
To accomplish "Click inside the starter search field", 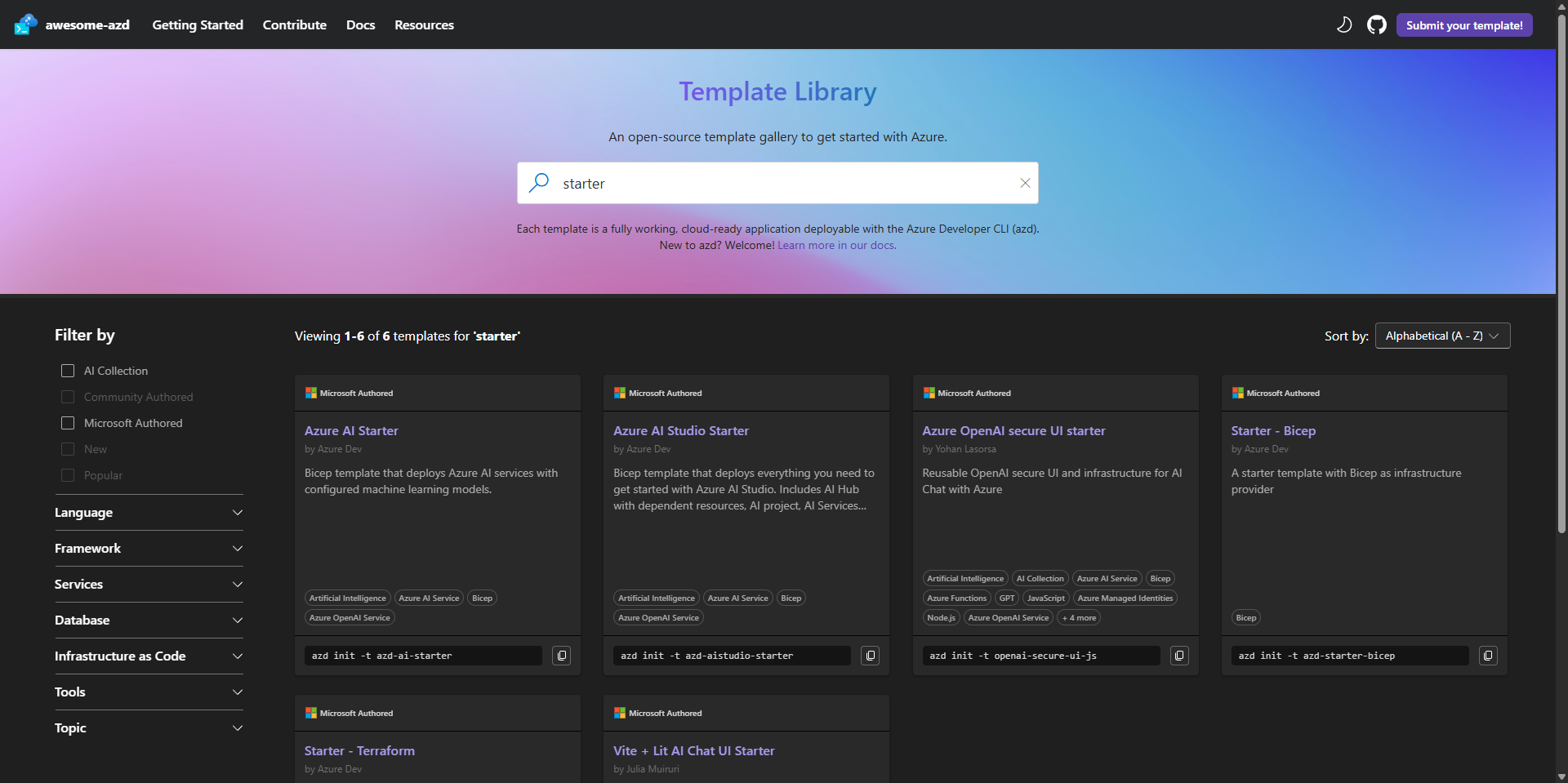I will [x=776, y=182].
